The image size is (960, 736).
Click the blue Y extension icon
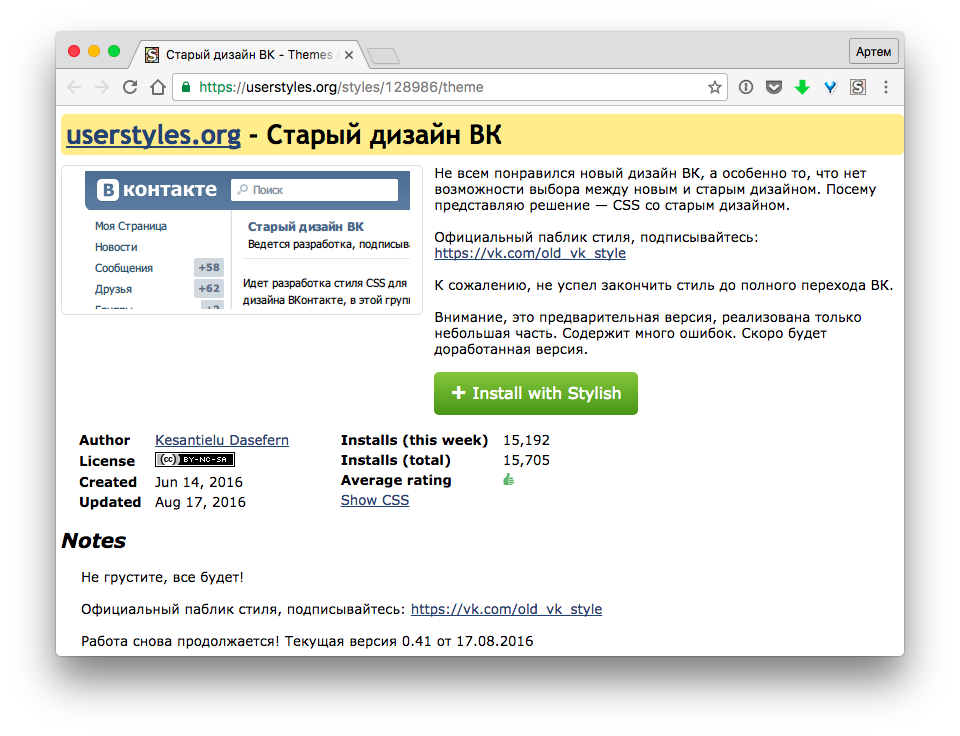(829, 87)
